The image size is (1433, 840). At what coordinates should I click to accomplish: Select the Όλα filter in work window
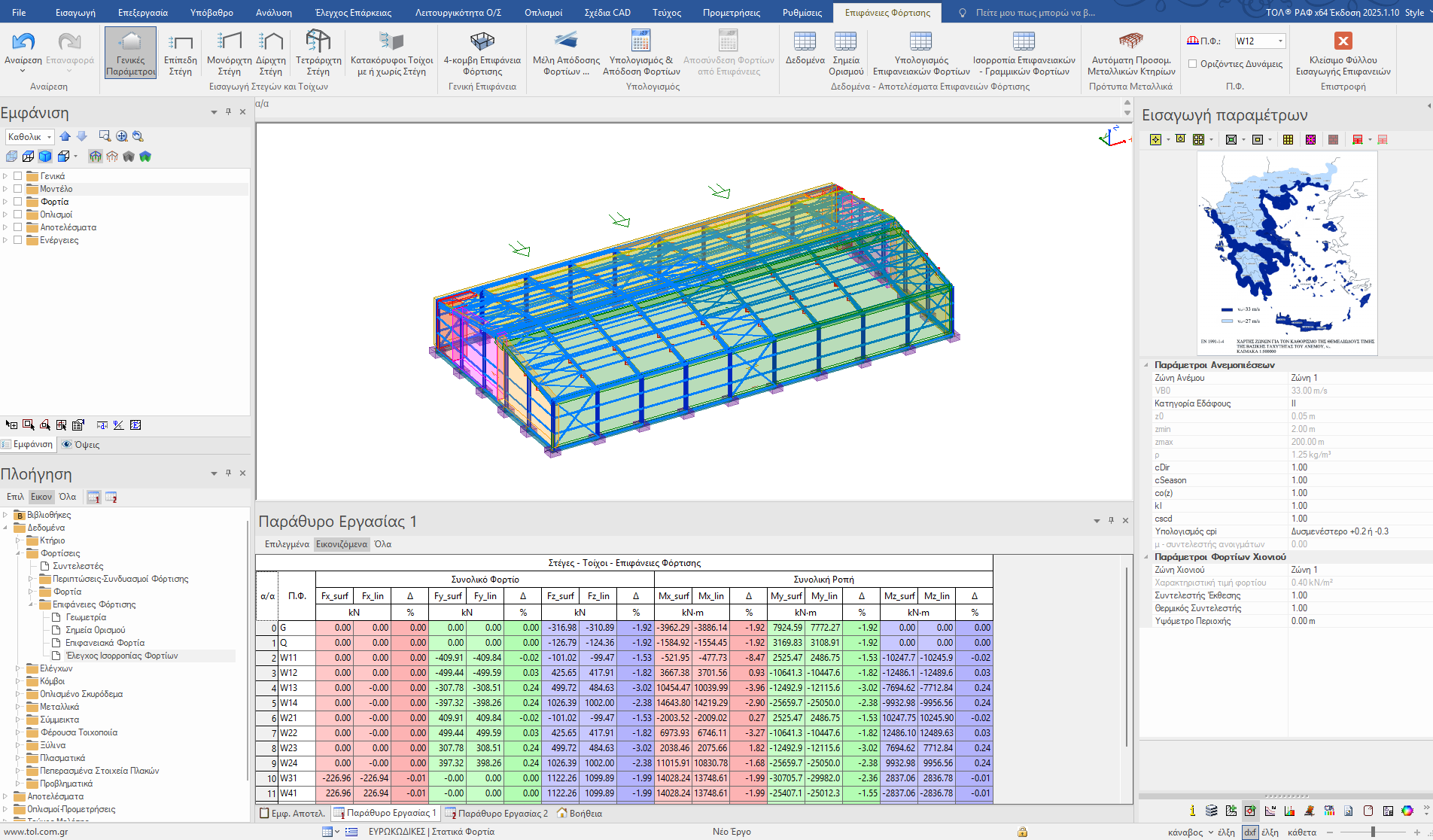coord(382,544)
